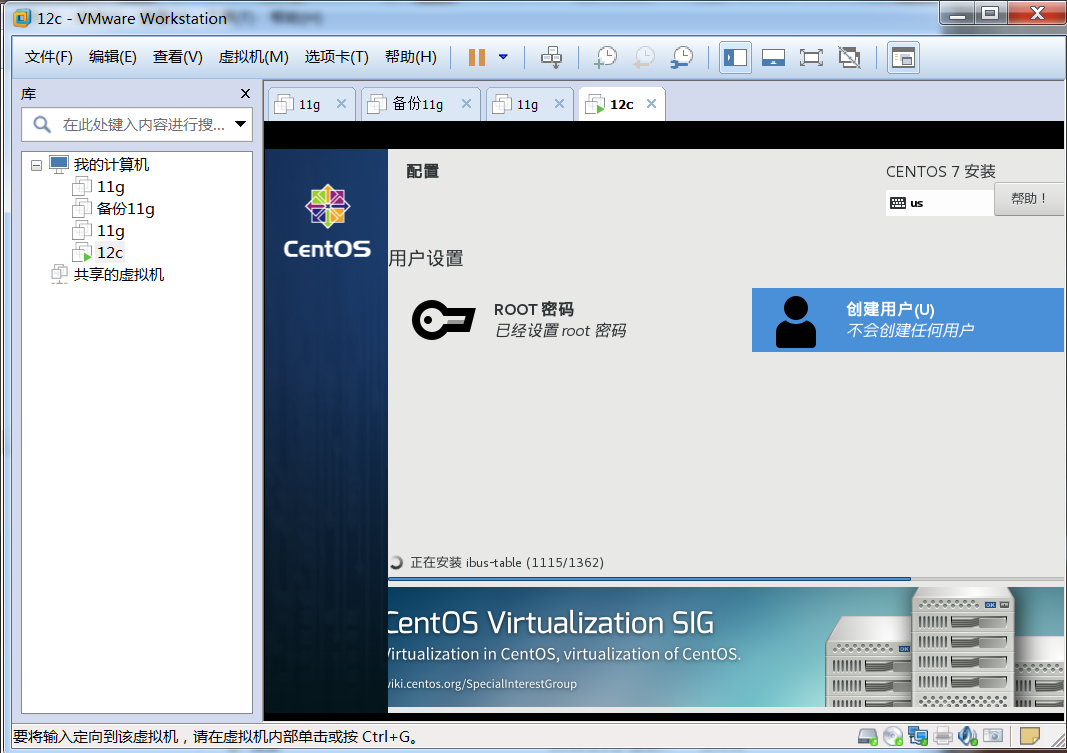Click the network adapter status bar icon
The width and height of the screenshot is (1067, 753).
tap(918, 736)
